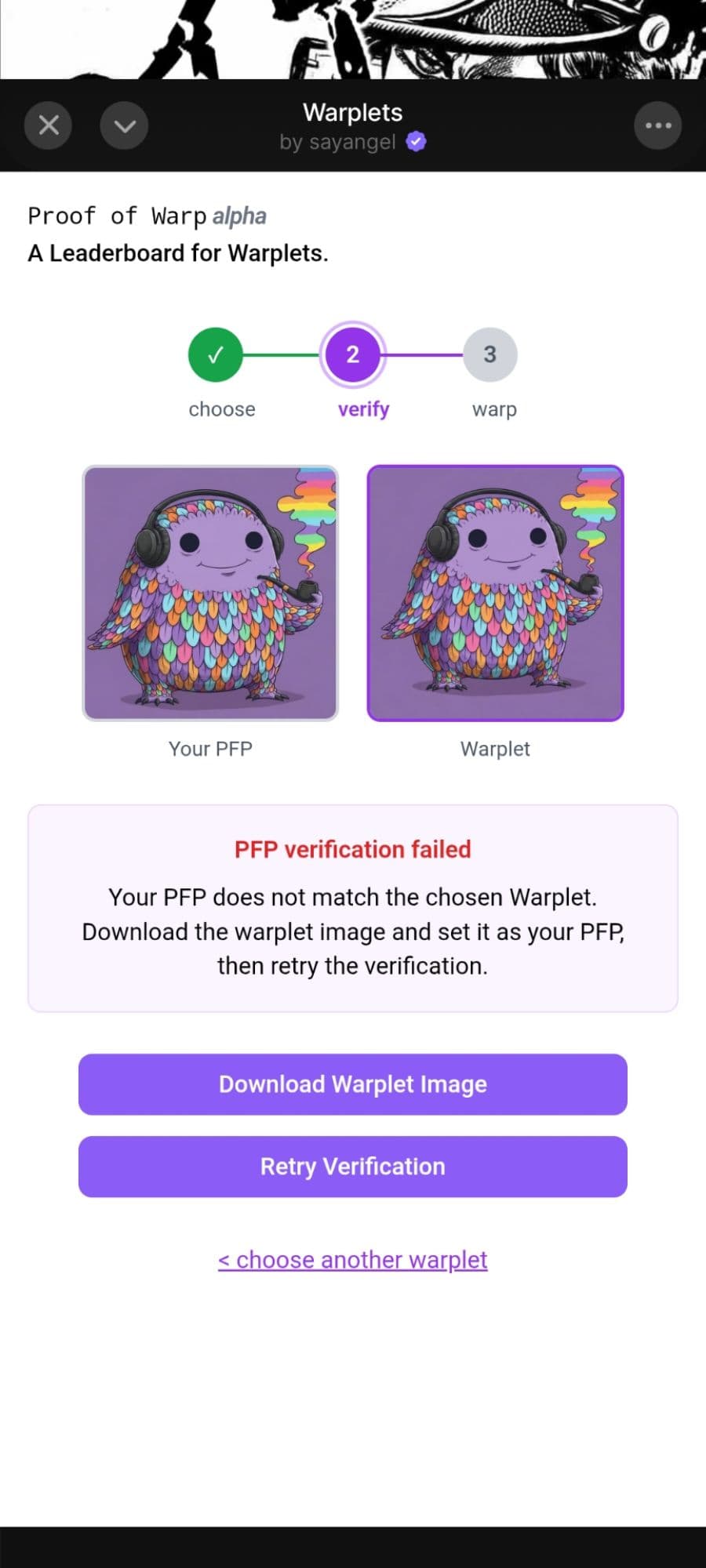The height and width of the screenshot is (1568, 706).
Task: Click Download Warplet Image button
Action: point(353,1084)
